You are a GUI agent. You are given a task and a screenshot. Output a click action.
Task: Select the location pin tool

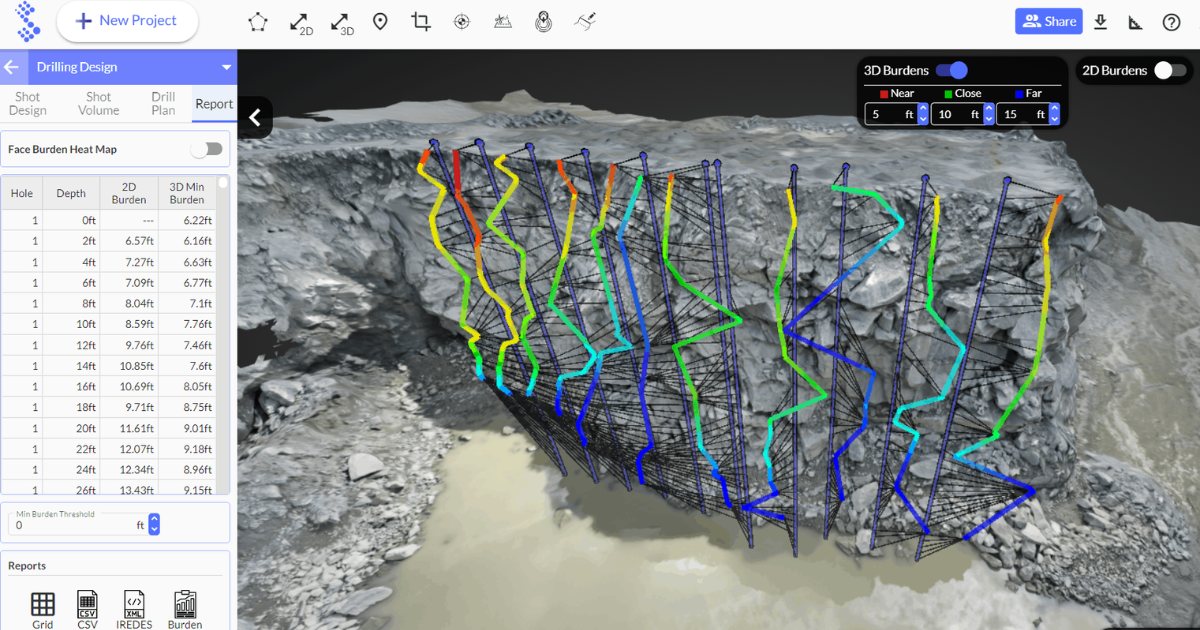pyautogui.click(x=380, y=20)
